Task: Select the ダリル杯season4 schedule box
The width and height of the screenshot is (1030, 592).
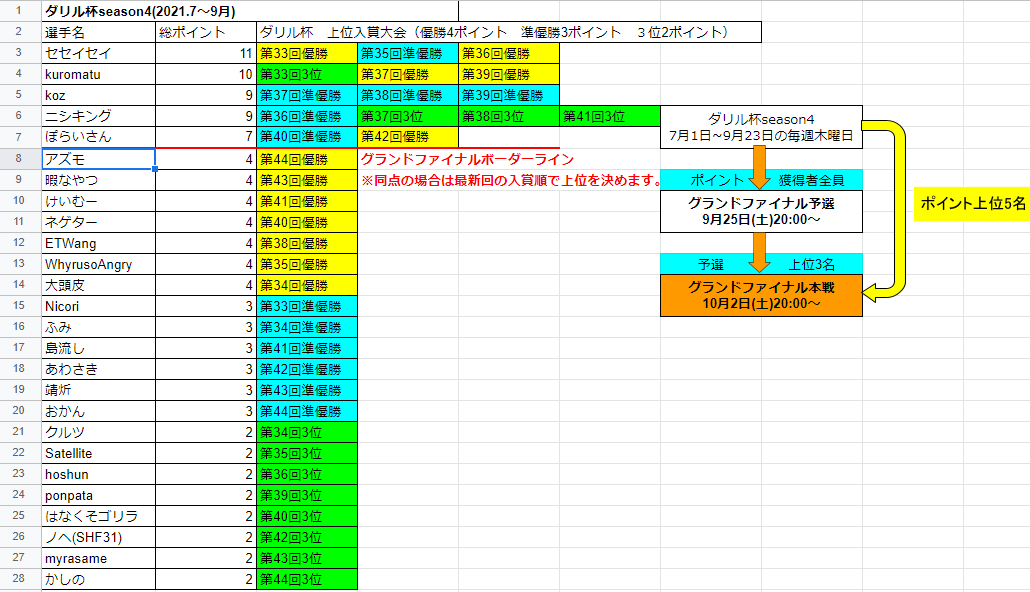Action: [x=761, y=127]
